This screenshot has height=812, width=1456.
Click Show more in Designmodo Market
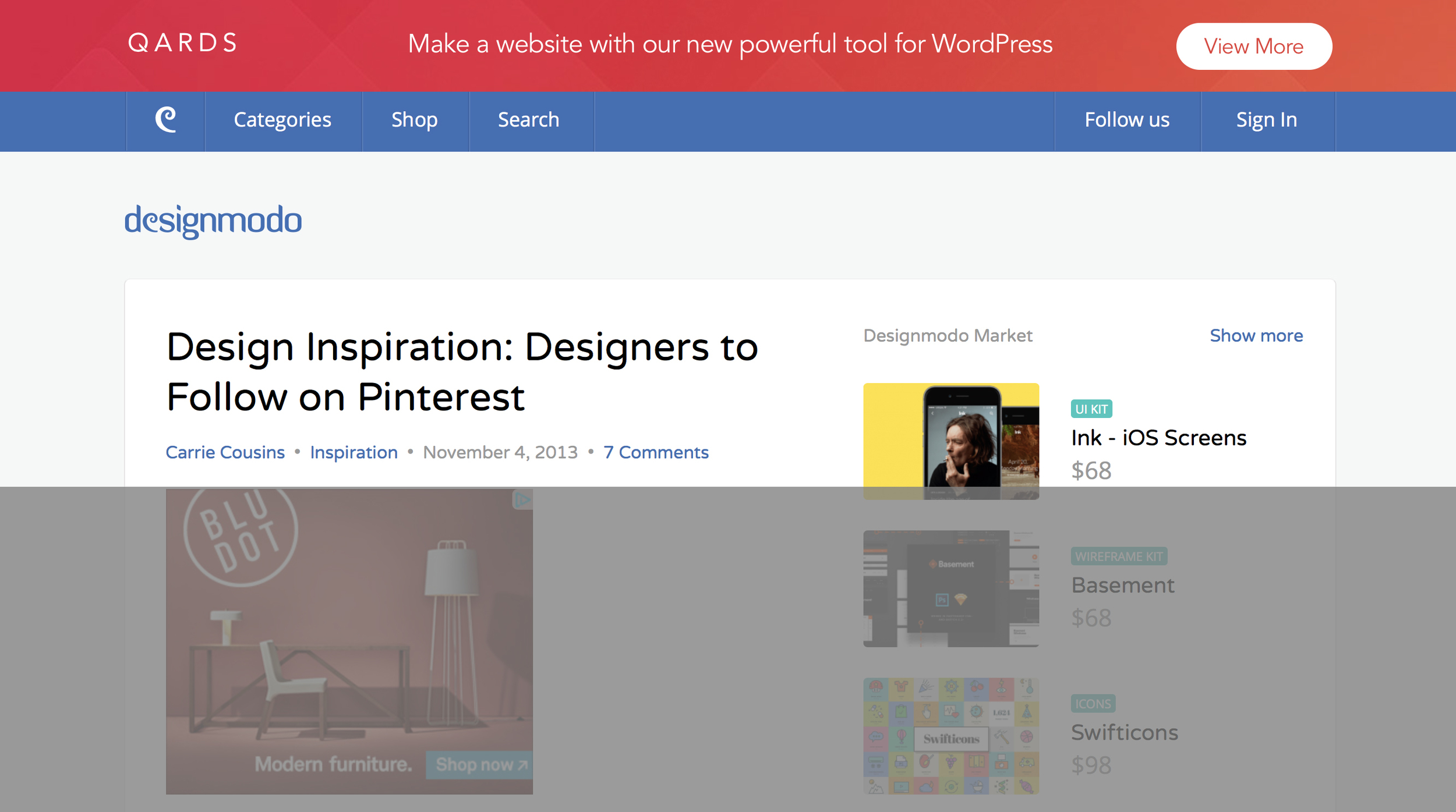(1256, 335)
